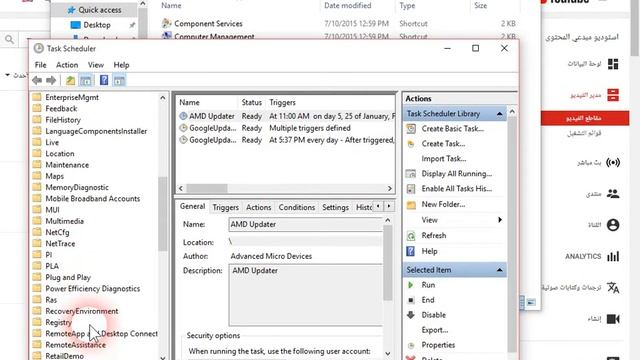Click the Help icon in Actions pane

click(411, 251)
